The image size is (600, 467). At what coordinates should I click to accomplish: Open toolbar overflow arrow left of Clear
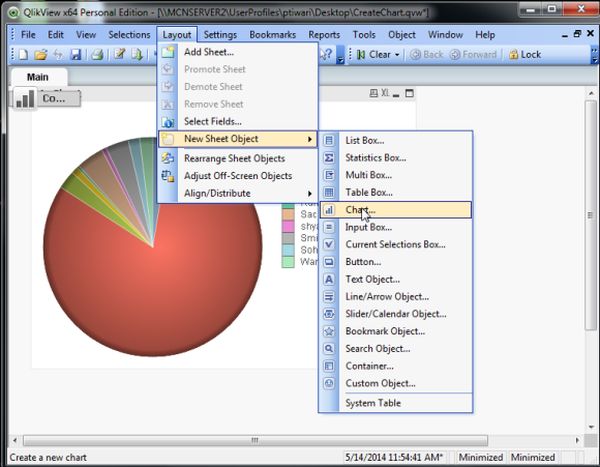coord(340,59)
